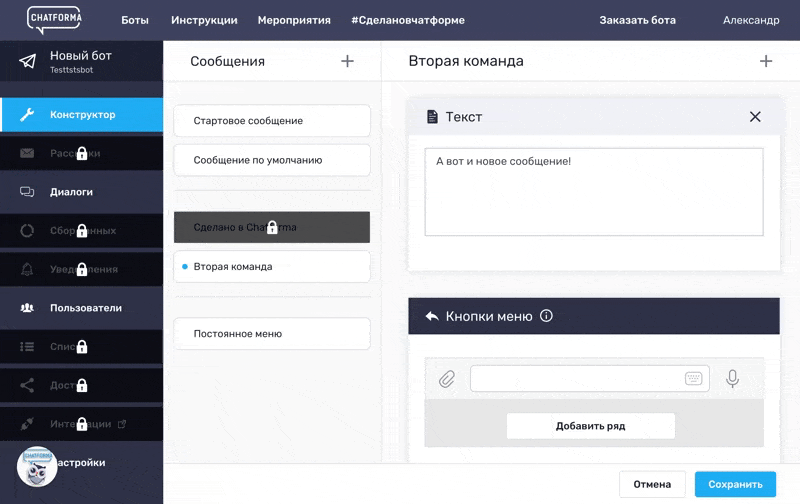
Task: Click lock icon on Уведомления row
Action: 82,269
